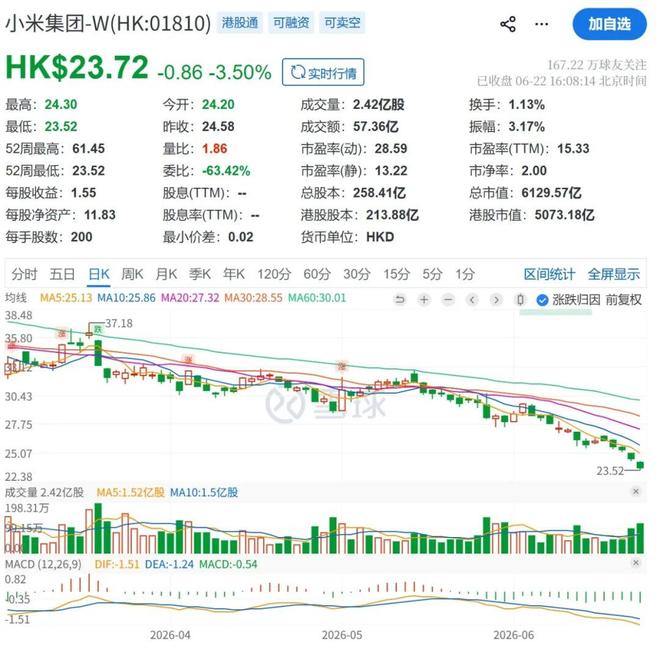Click the MA20:27.32 moving average label
The height and width of the screenshot is (649, 660).
coord(190,298)
